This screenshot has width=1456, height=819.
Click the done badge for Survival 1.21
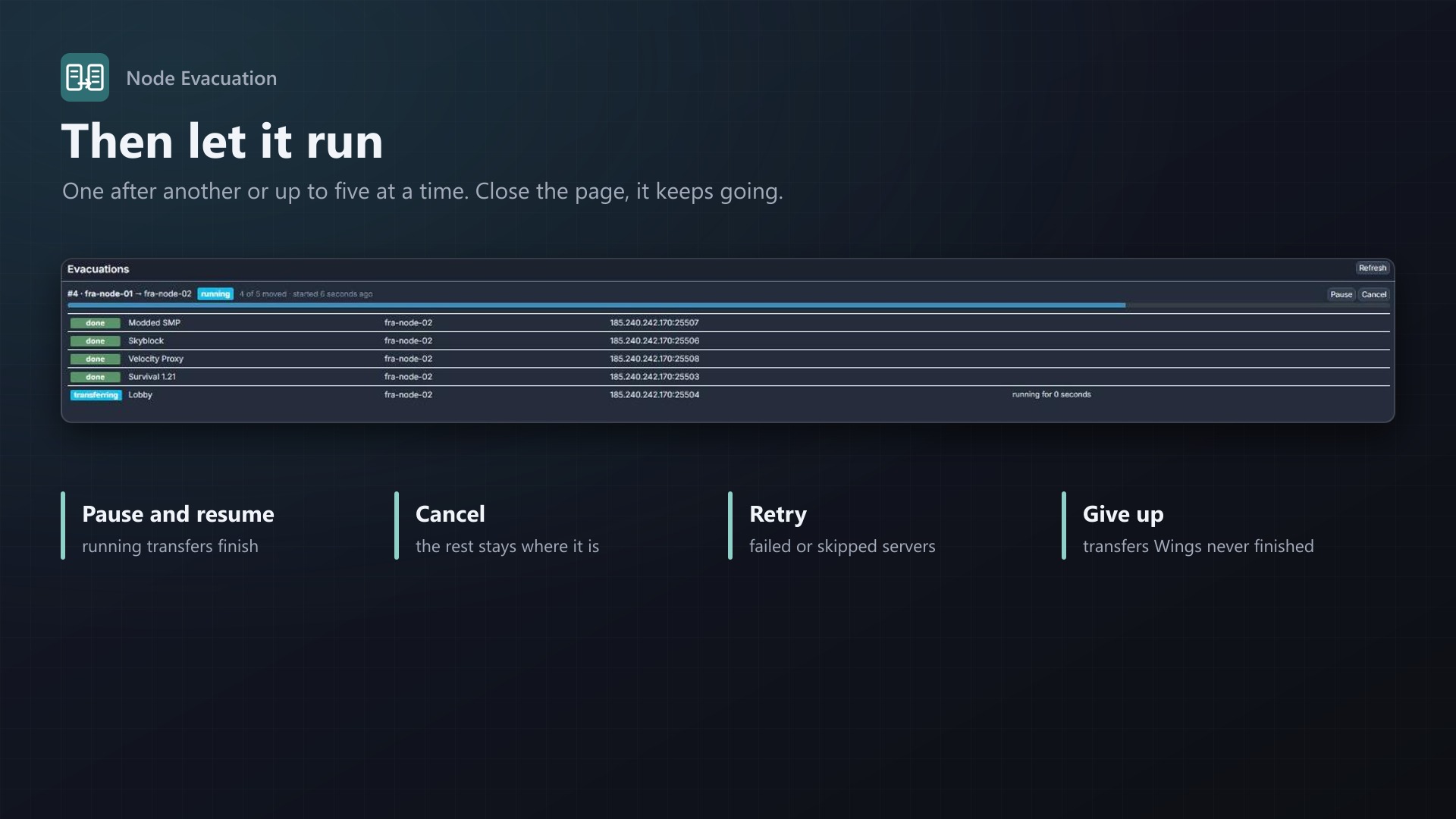point(95,377)
